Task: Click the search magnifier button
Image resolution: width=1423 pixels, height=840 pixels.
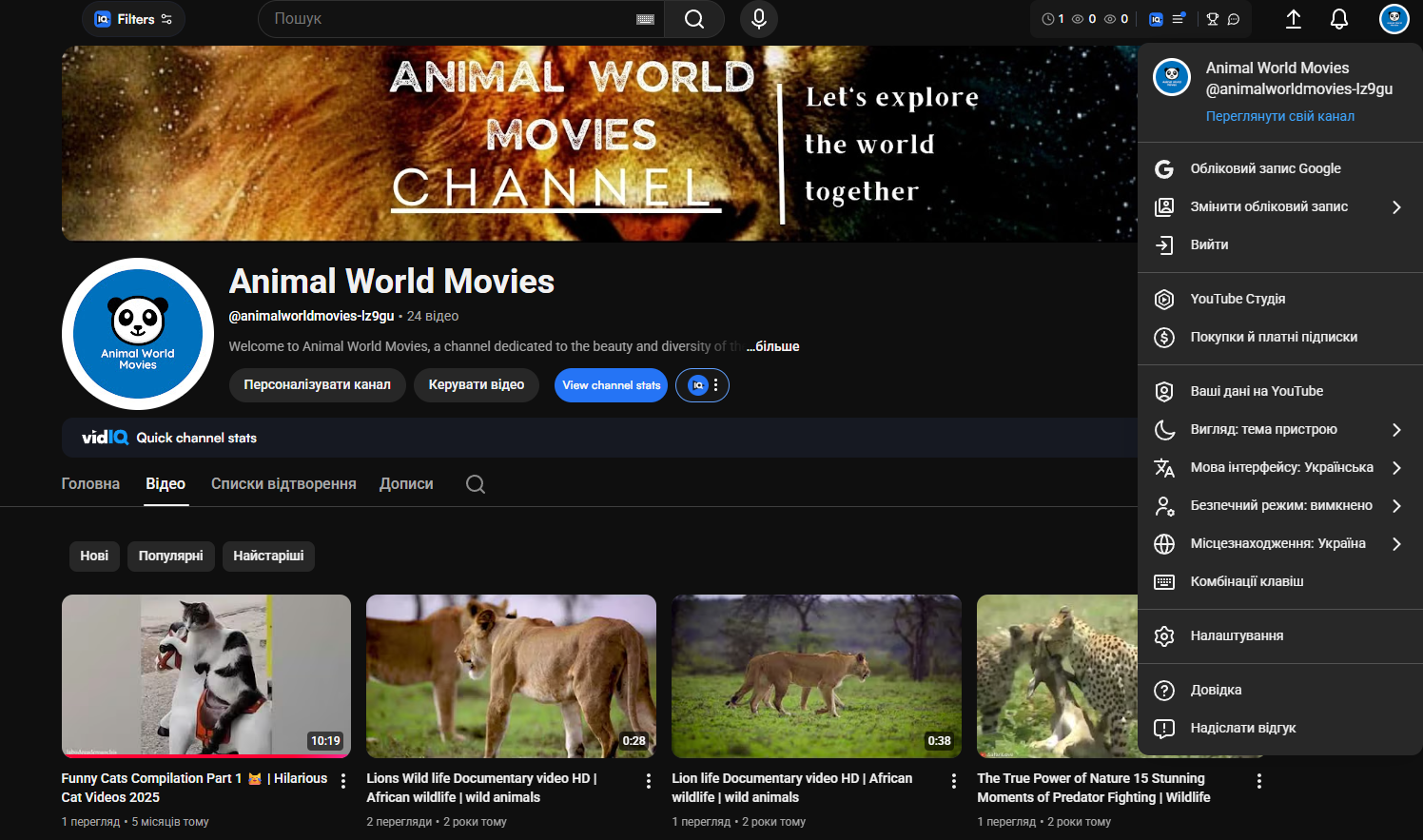Action: (x=694, y=19)
